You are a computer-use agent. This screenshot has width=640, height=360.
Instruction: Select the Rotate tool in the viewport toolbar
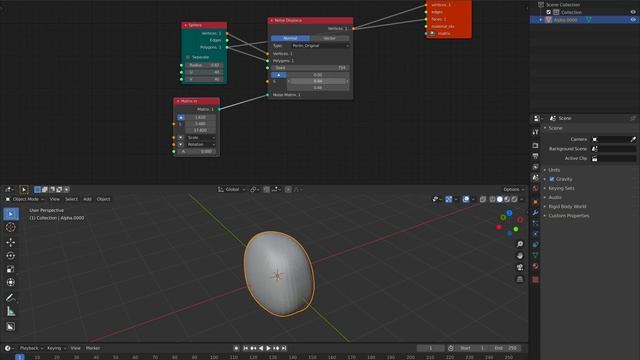[11, 256]
